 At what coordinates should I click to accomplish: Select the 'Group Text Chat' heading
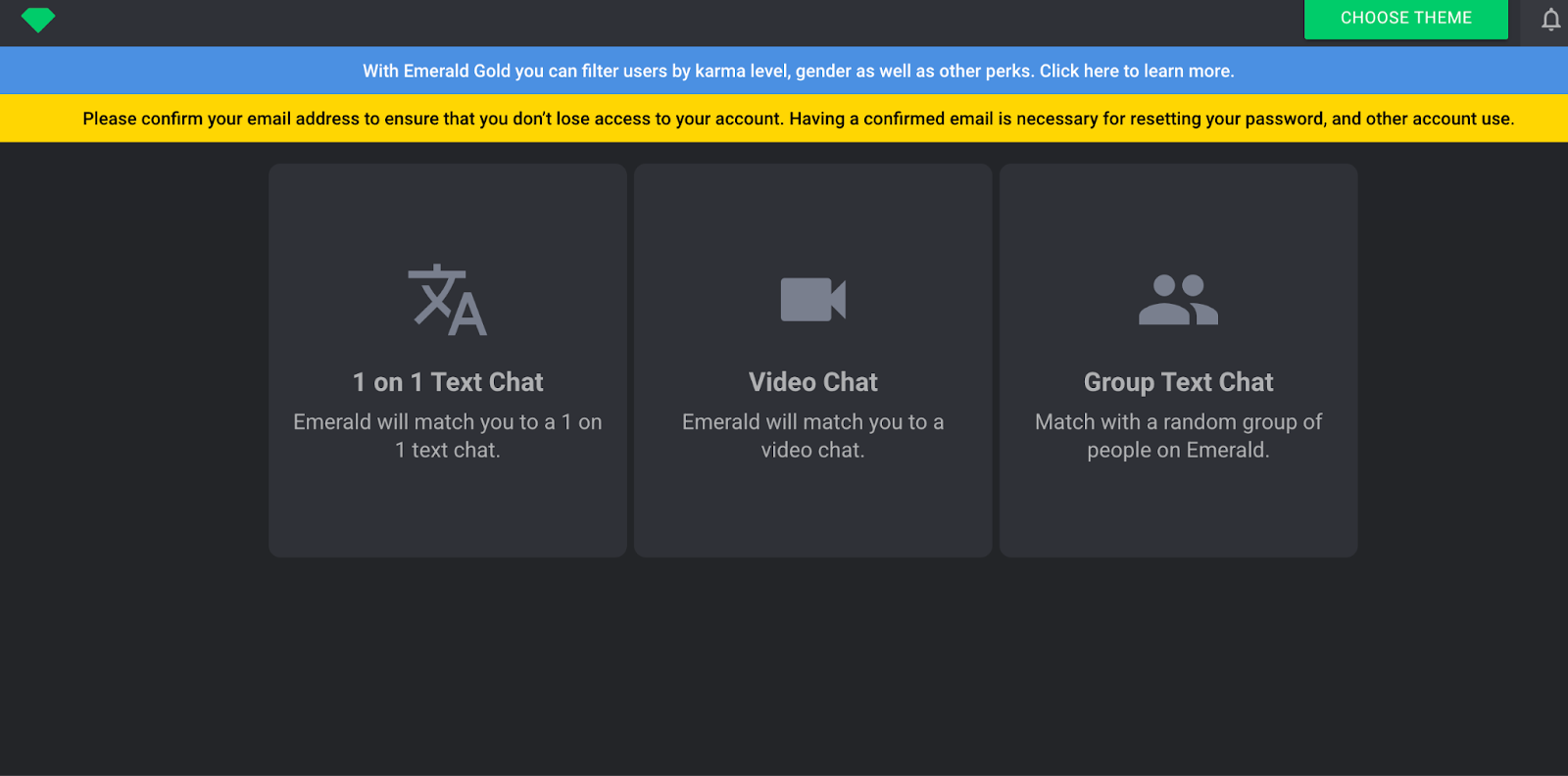pos(1178,382)
